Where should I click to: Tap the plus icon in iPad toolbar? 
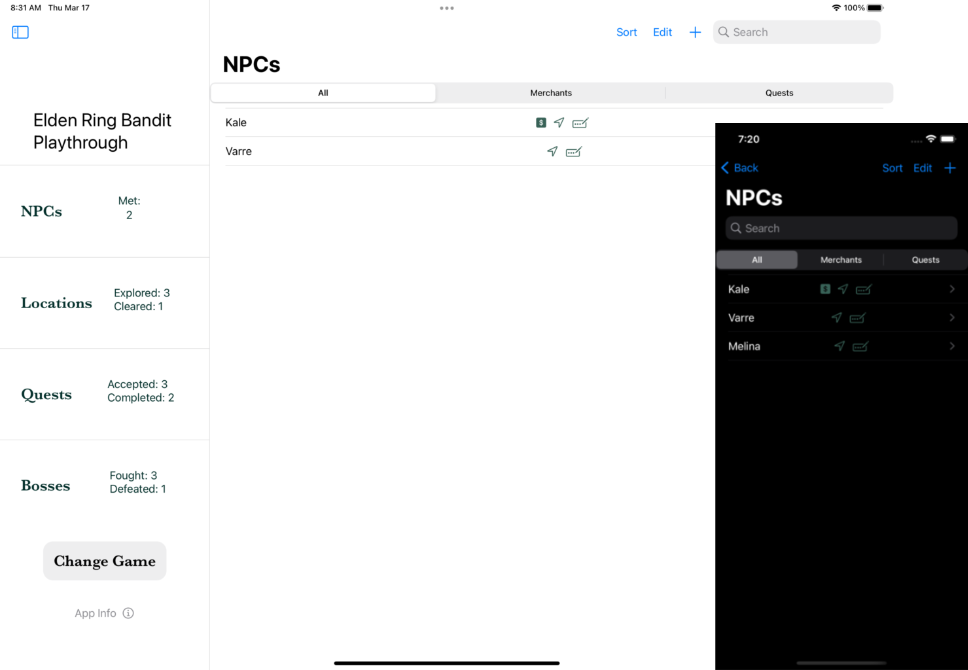[695, 32]
